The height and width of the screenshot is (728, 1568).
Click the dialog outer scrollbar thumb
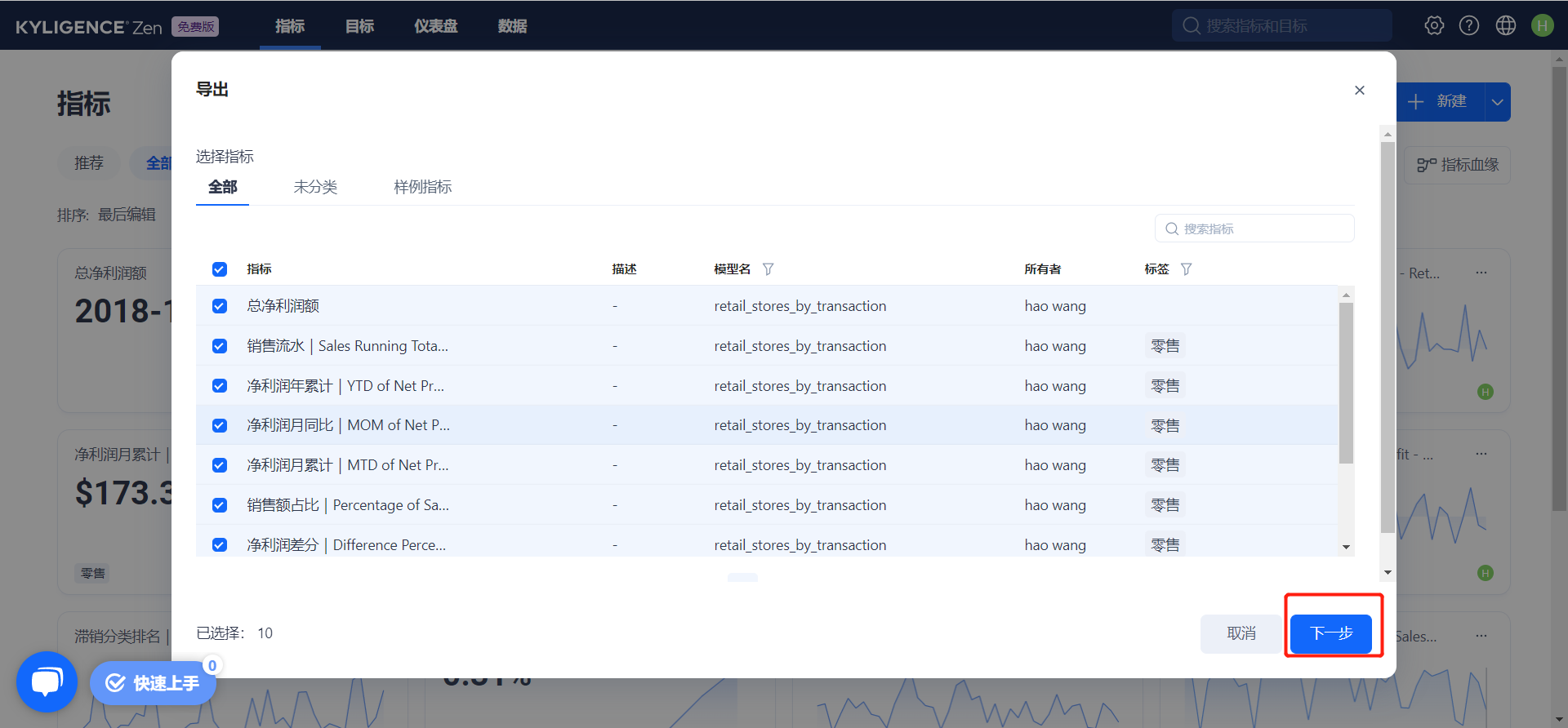1388,337
